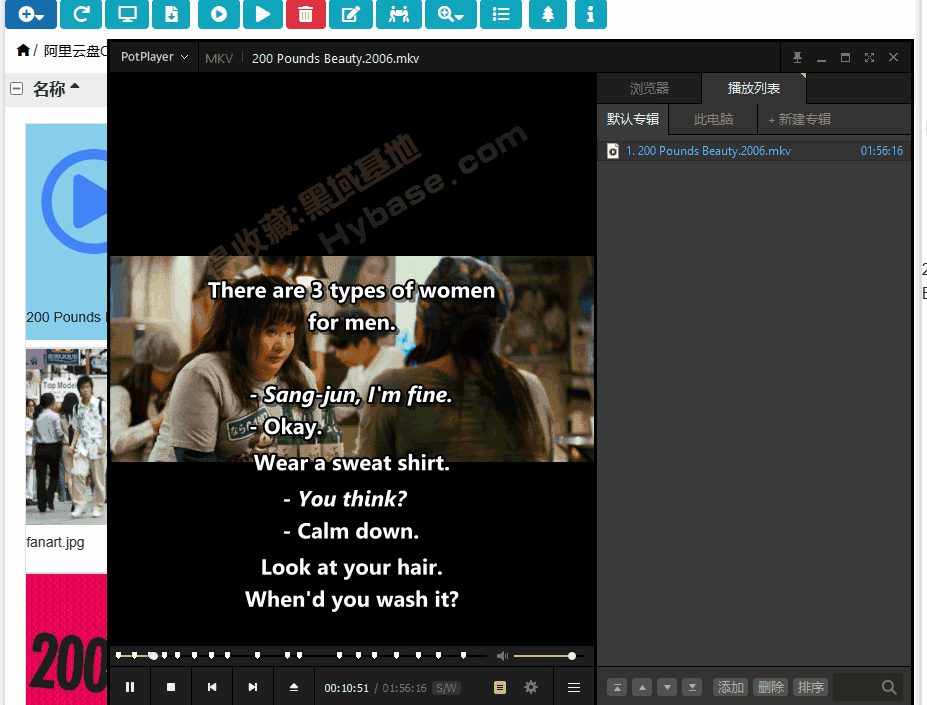Open PotPlayer settings gear
The height and width of the screenshot is (705, 927).
coord(531,687)
